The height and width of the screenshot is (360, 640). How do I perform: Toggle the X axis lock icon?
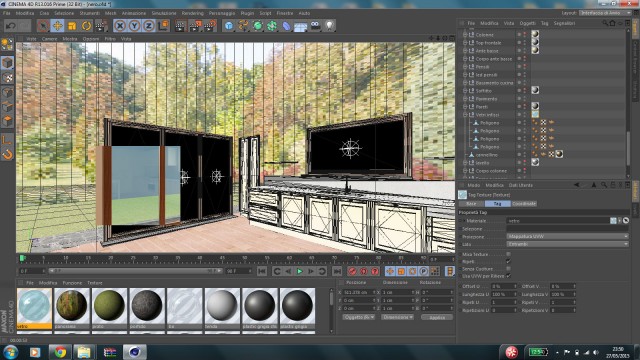coord(120,26)
